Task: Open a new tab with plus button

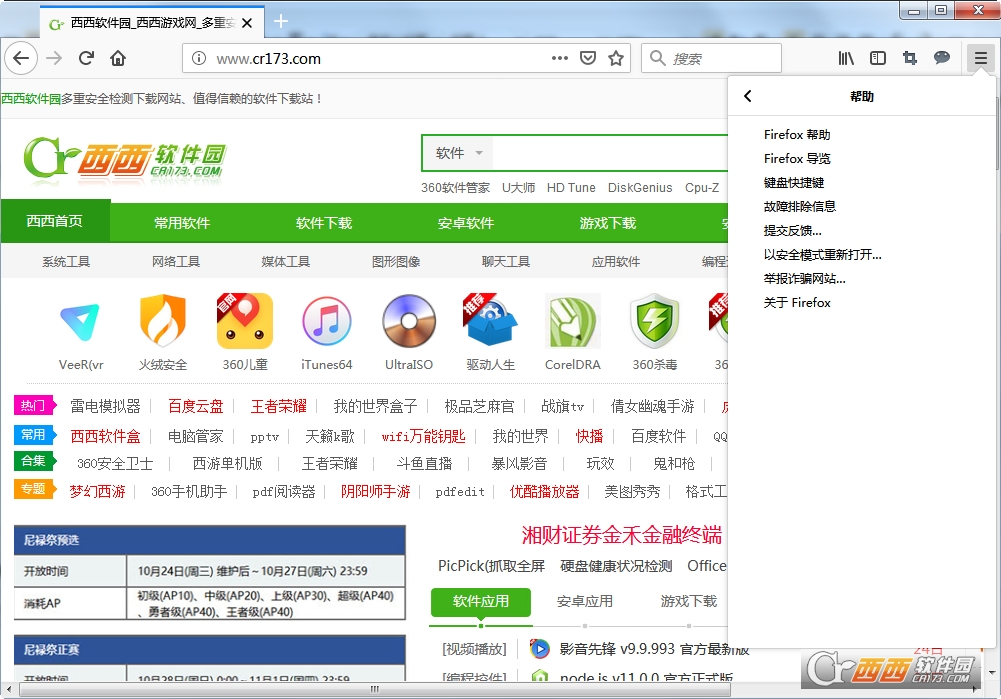Action: coord(280,22)
